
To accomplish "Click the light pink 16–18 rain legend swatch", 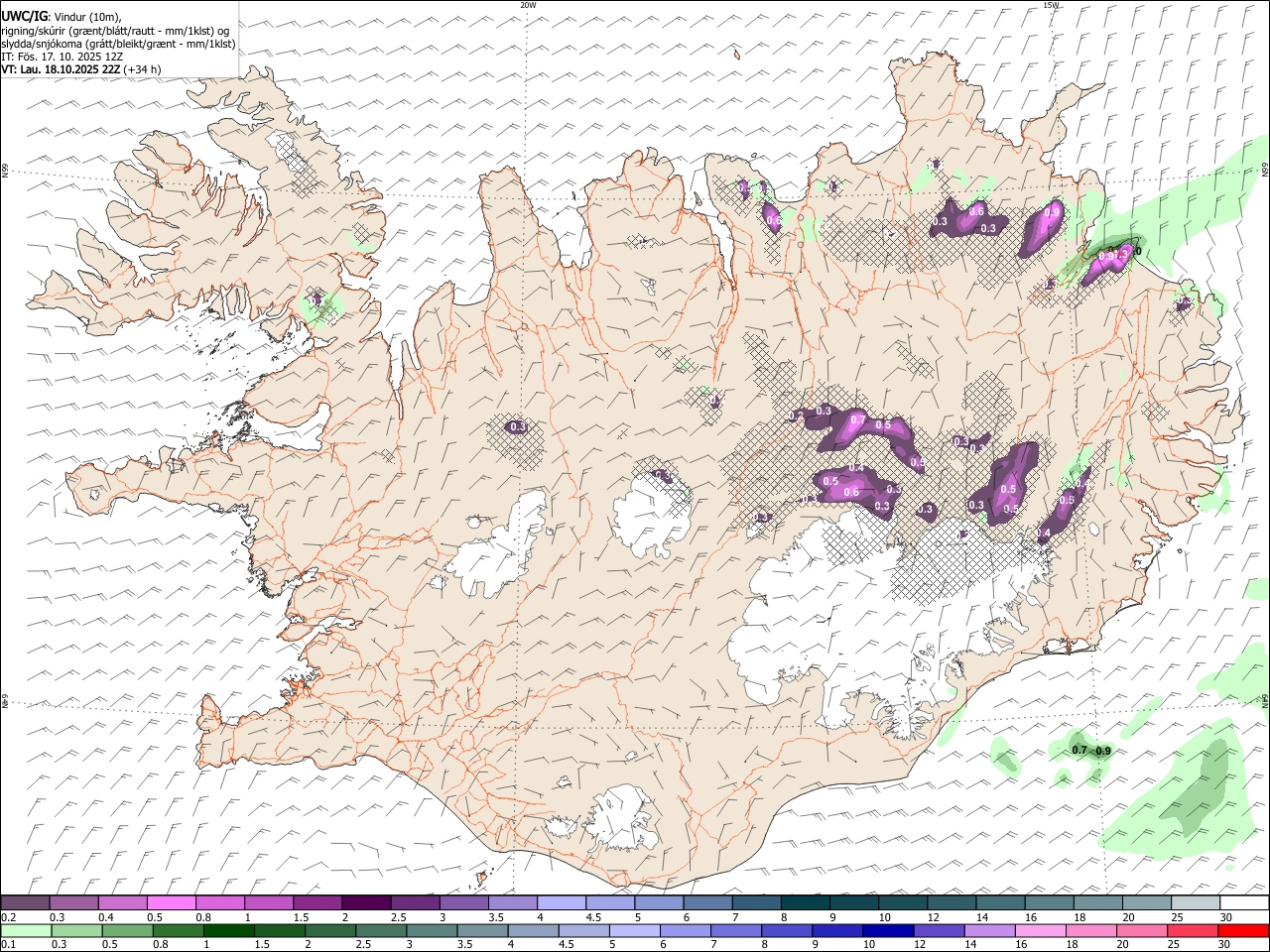I will tap(1042, 931).
